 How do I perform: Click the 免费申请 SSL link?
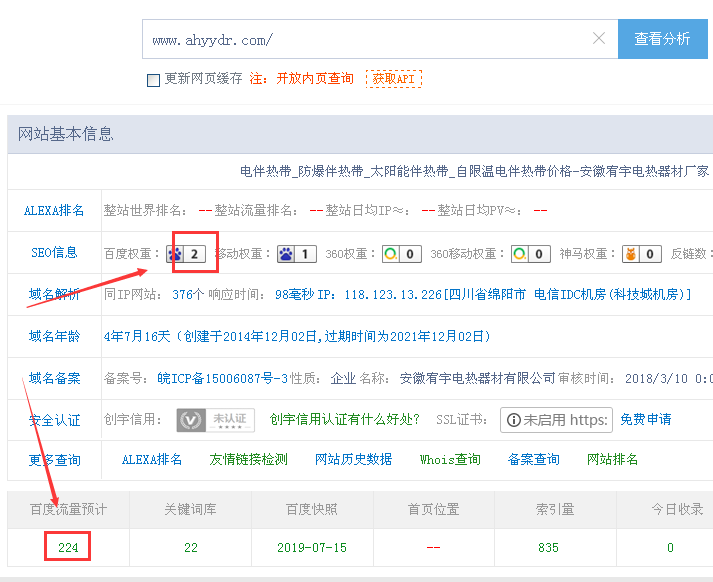[646, 420]
